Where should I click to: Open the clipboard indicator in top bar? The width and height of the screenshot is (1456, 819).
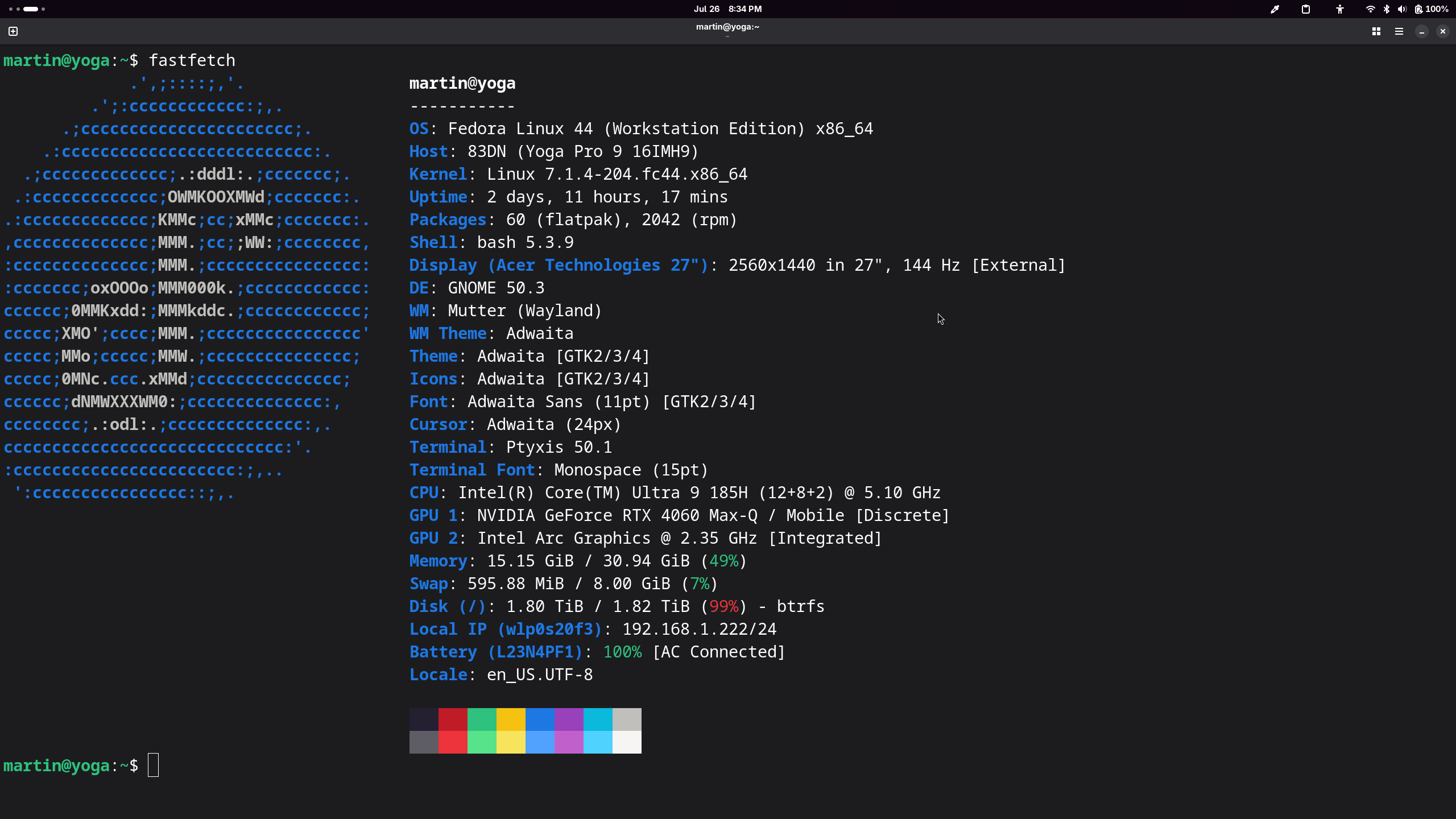1306,9
